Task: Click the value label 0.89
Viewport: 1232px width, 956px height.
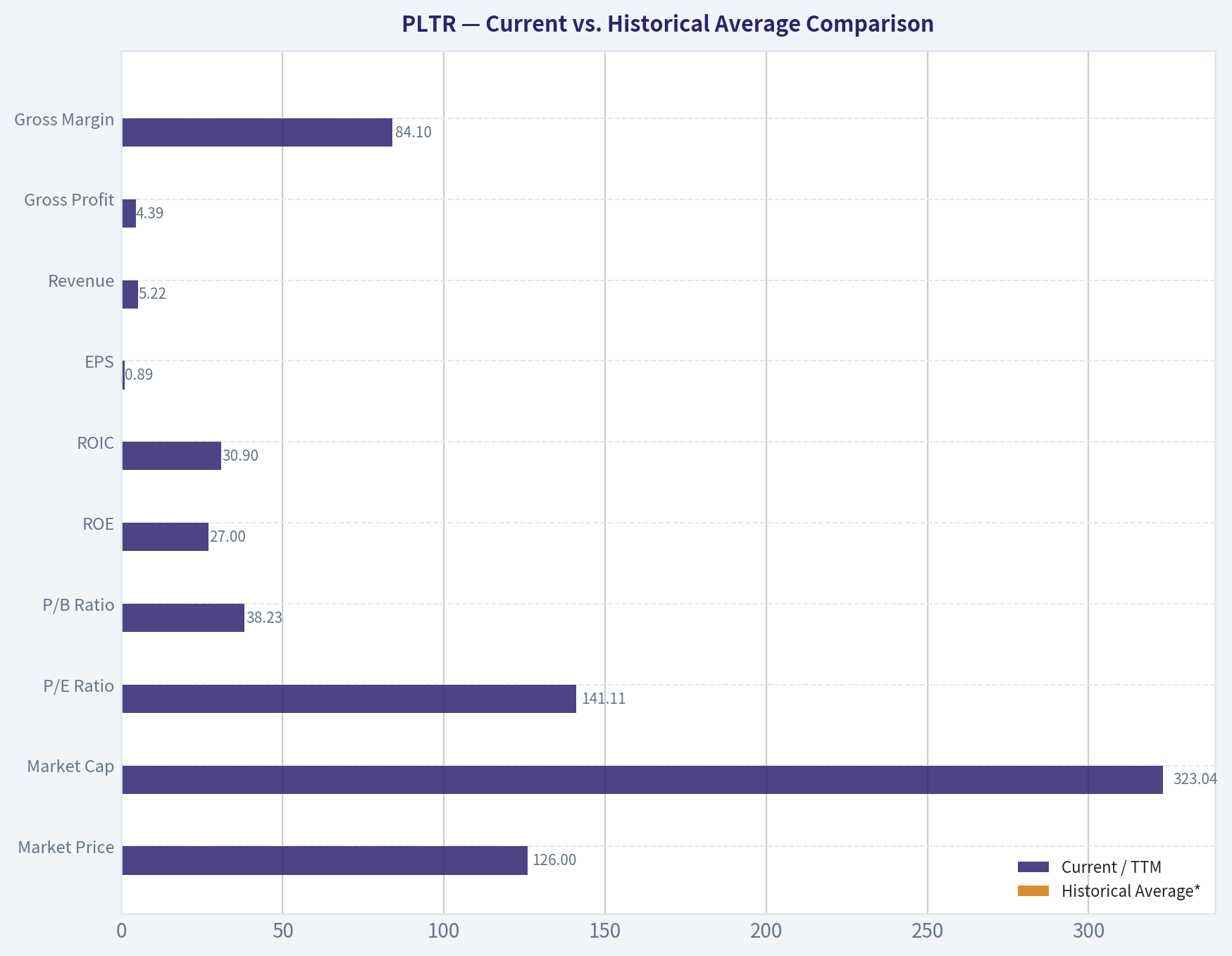Action: pos(139,375)
